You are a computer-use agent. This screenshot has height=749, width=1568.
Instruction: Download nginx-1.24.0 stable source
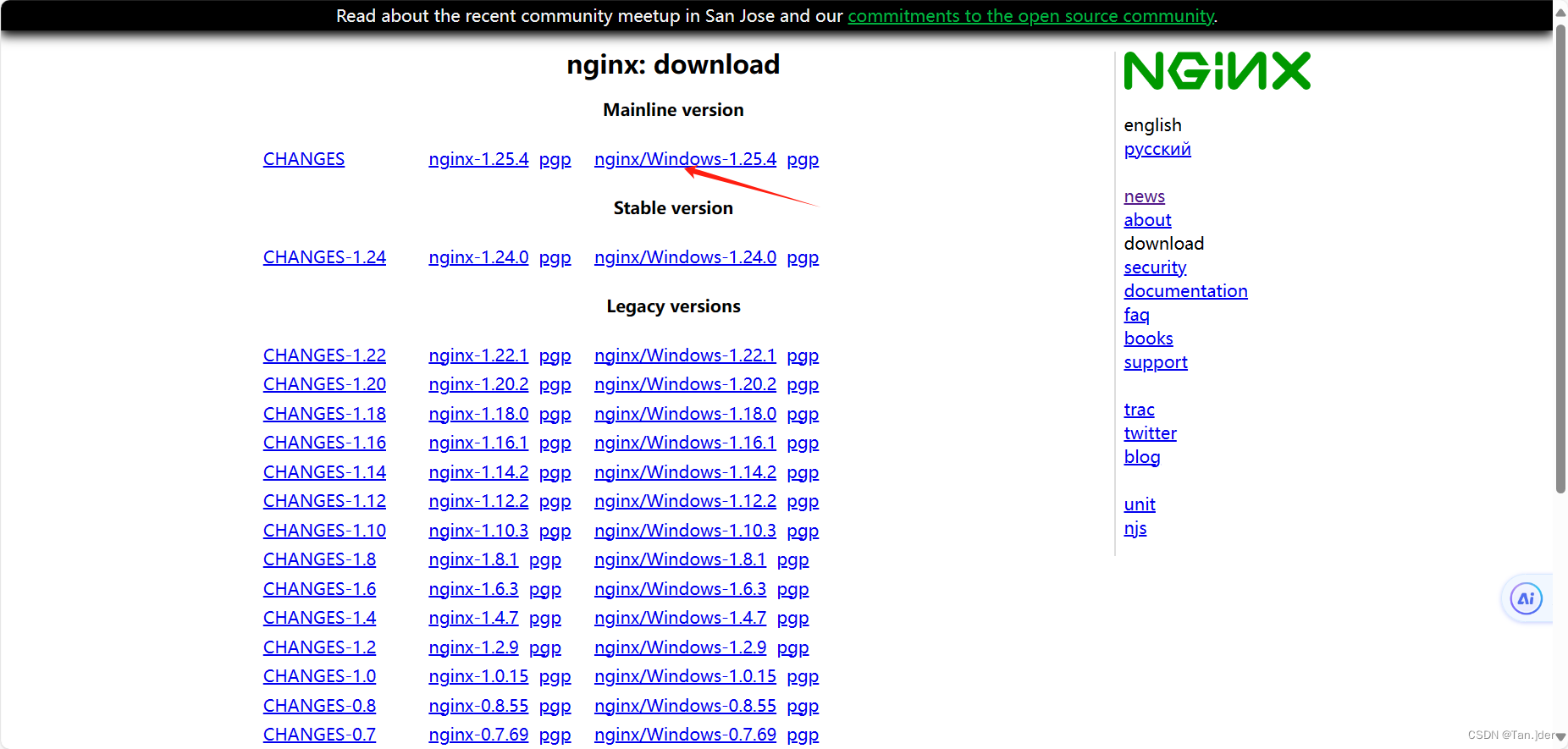click(478, 257)
